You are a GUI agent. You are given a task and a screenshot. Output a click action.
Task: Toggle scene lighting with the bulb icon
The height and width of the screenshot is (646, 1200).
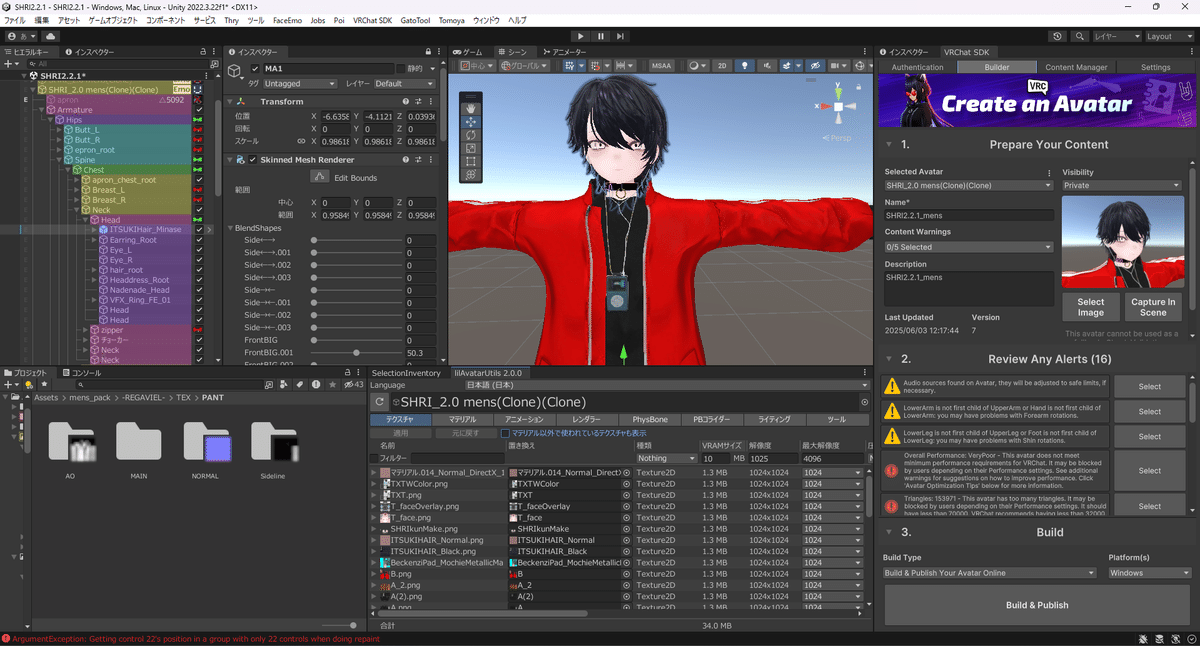coord(745,65)
